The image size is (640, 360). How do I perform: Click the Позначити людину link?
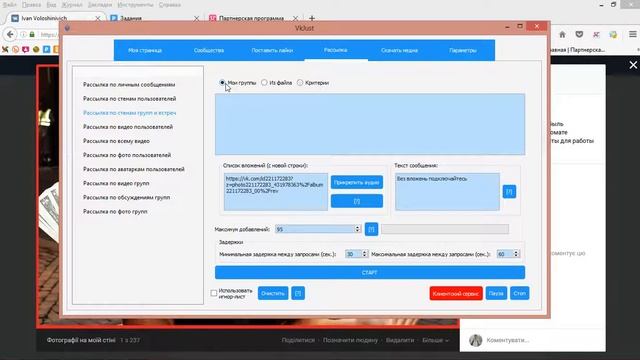click(x=350, y=340)
